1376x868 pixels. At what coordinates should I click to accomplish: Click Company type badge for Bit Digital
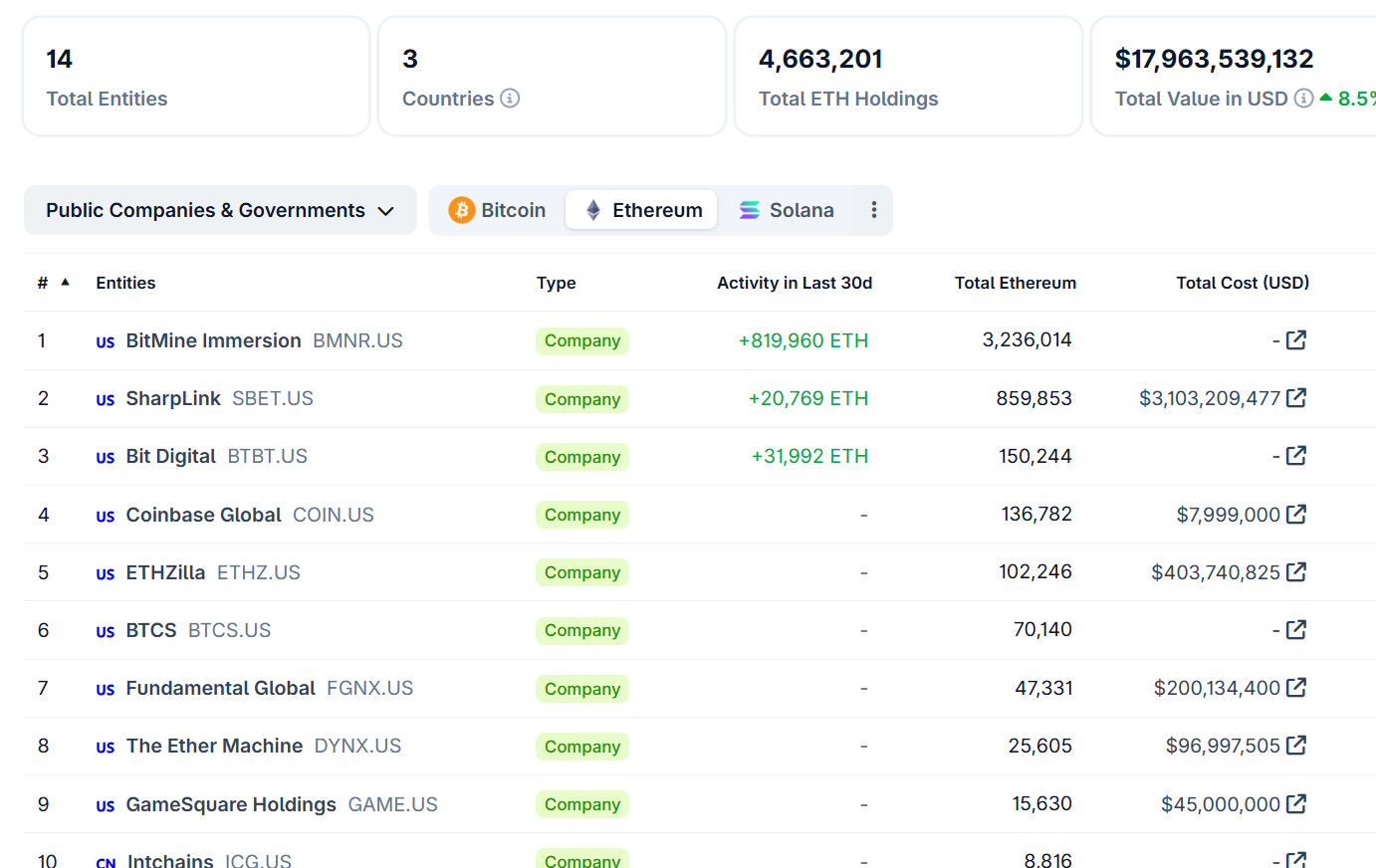(582, 457)
